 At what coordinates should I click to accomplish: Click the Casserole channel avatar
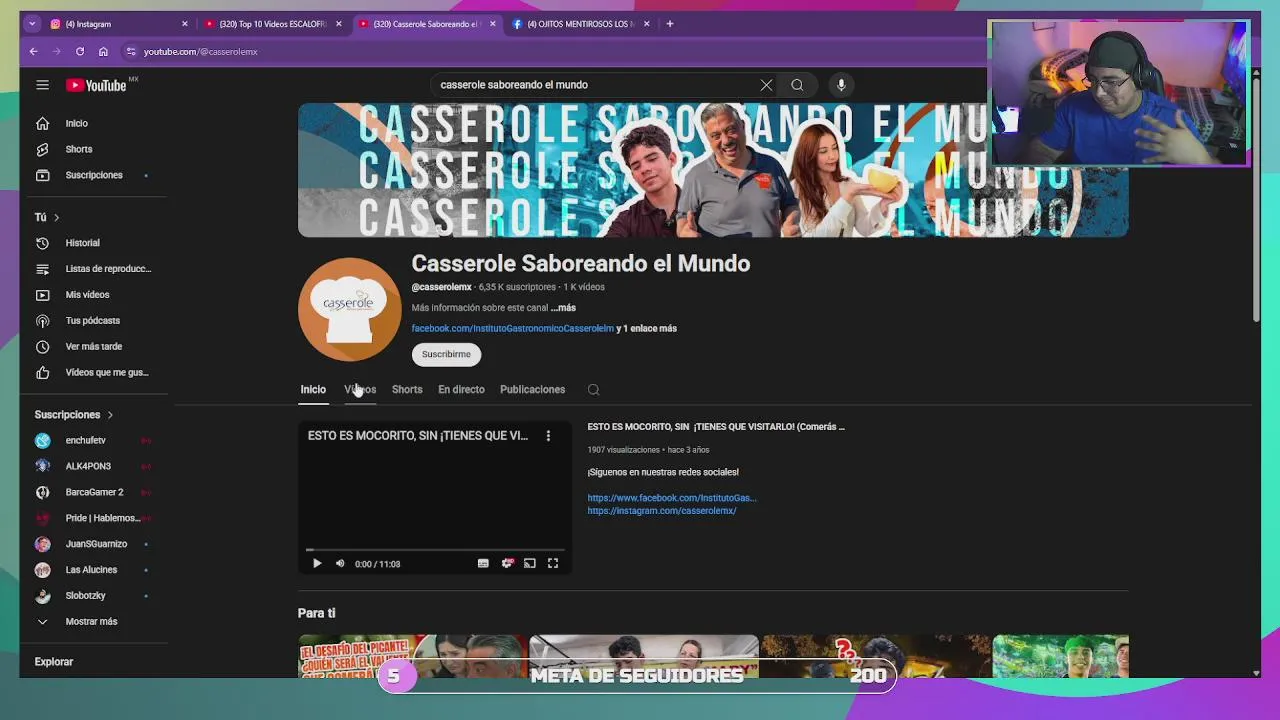(349, 309)
